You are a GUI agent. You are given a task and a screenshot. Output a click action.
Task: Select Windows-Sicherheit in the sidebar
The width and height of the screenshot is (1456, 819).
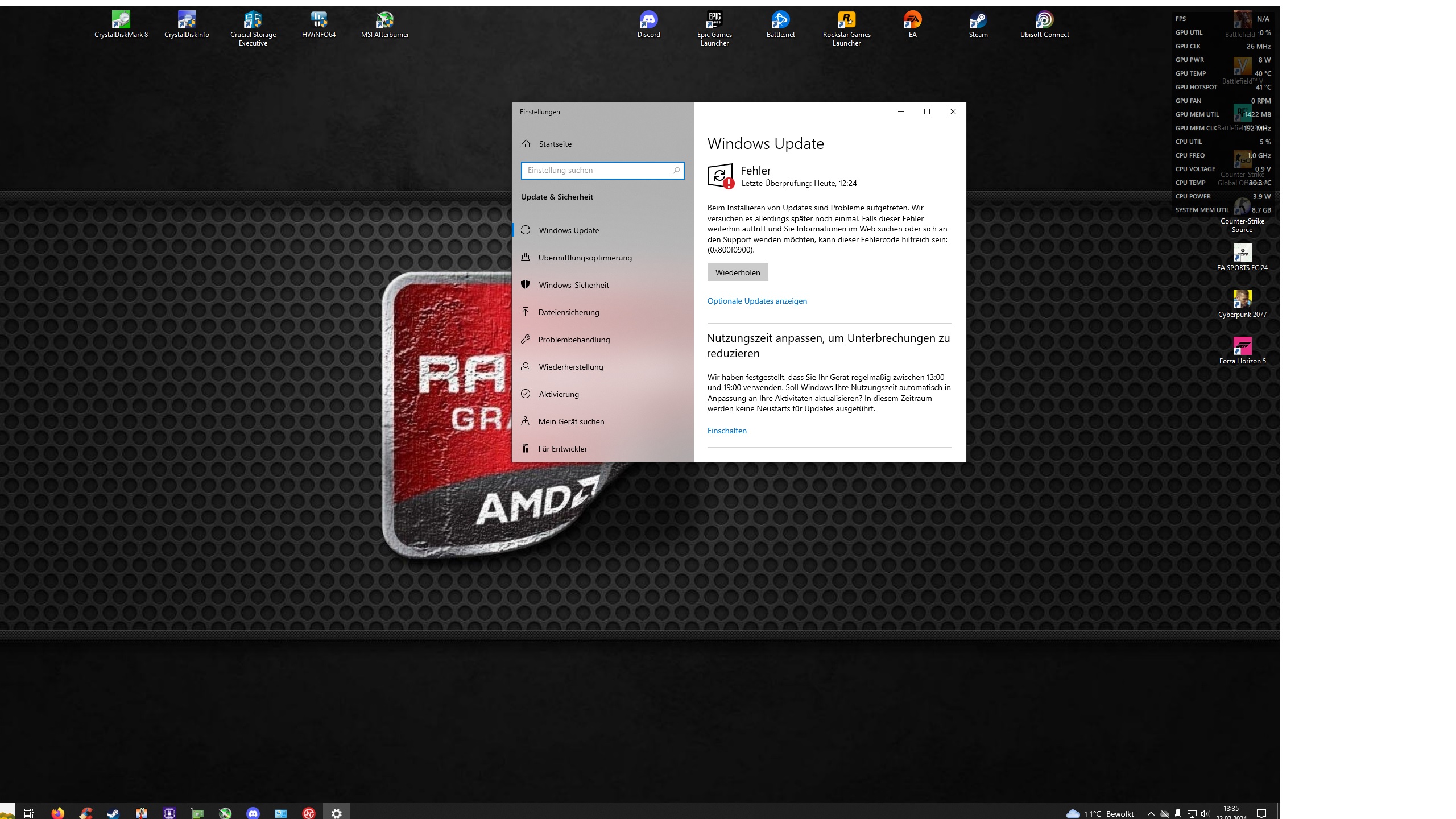pyautogui.click(x=573, y=285)
